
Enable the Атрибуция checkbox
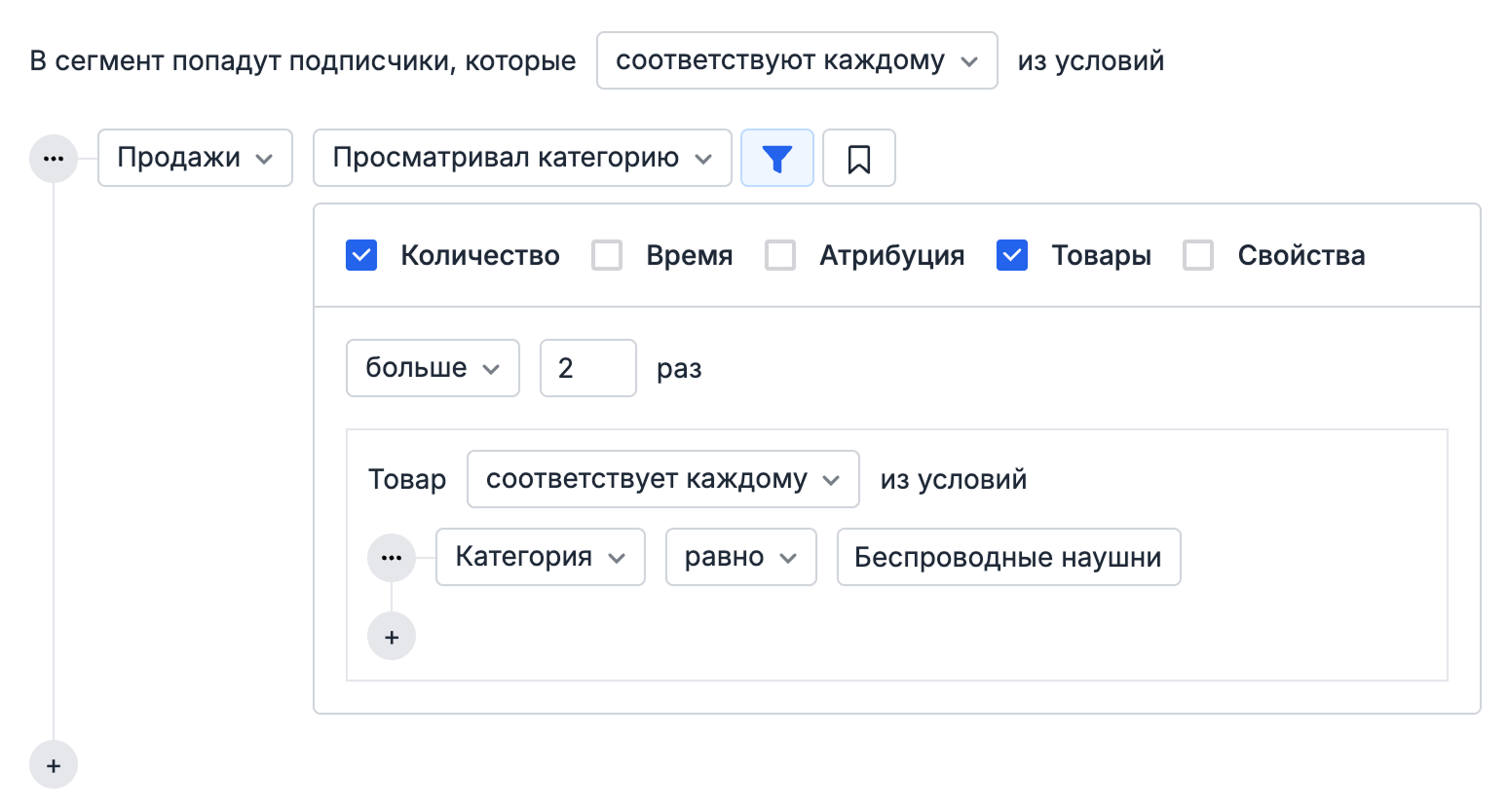(x=779, y=255)
